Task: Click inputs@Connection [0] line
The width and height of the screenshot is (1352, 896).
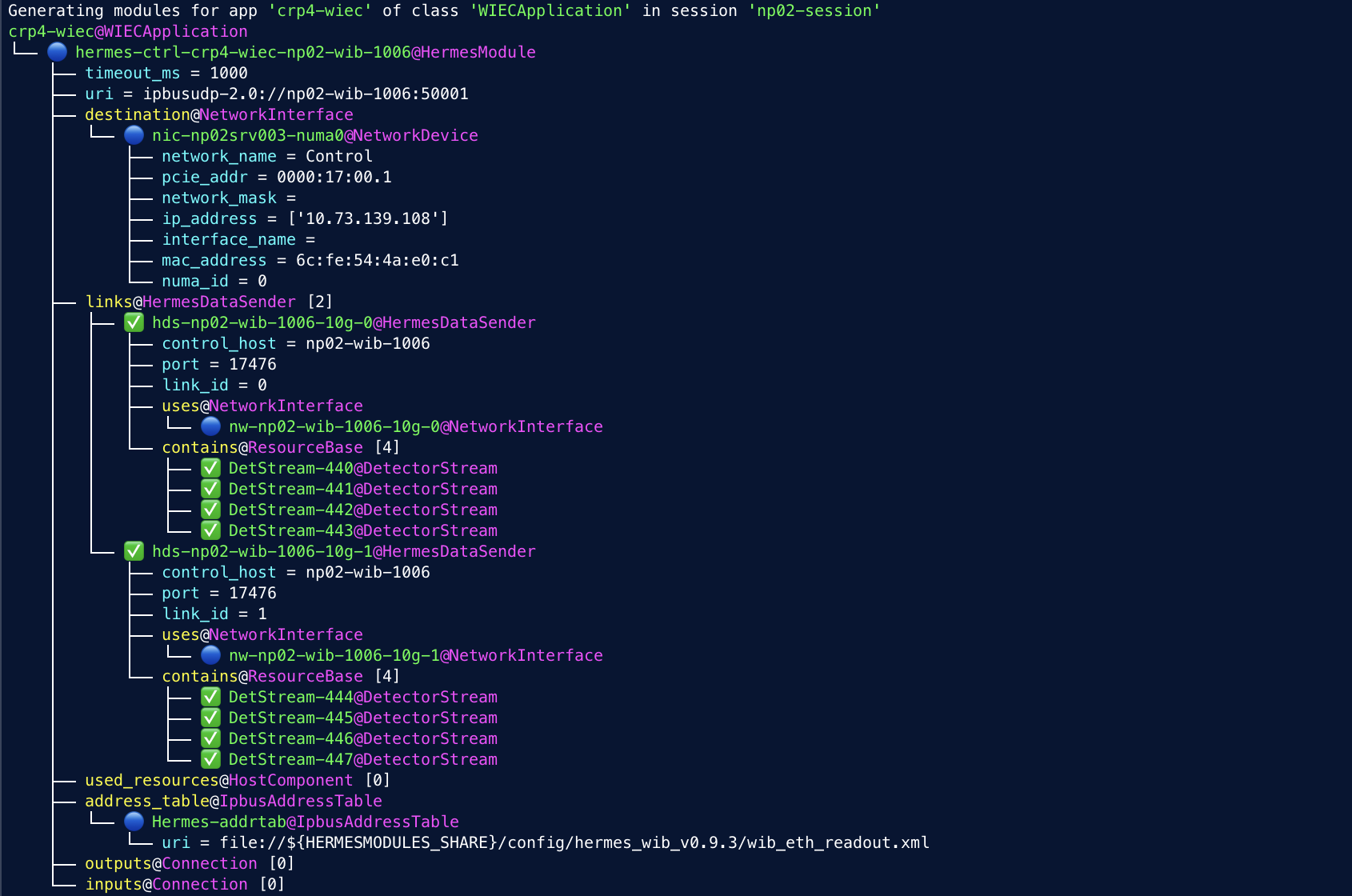Action: 185,884
